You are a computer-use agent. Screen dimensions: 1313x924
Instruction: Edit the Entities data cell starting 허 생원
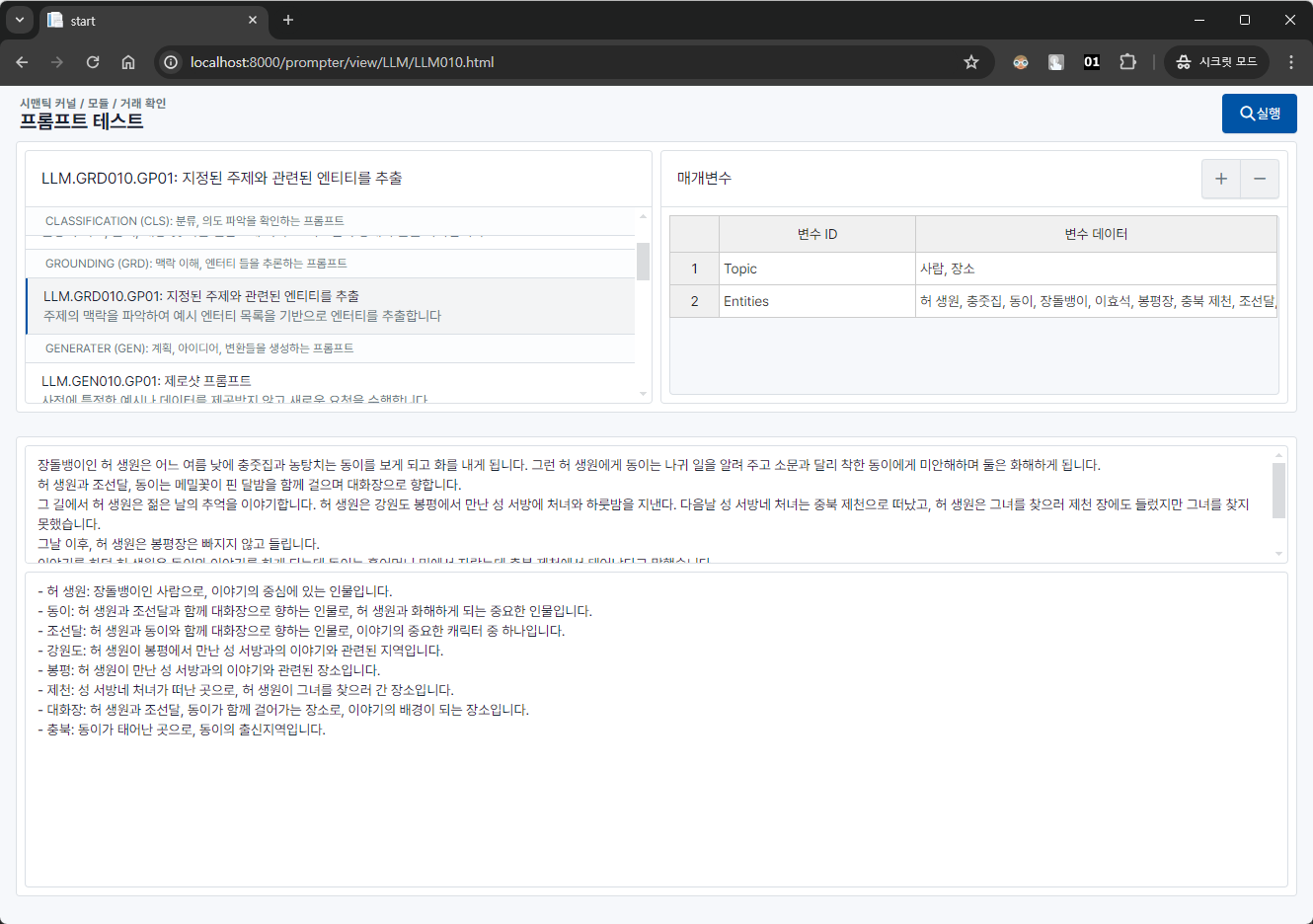click(1096, 301)
